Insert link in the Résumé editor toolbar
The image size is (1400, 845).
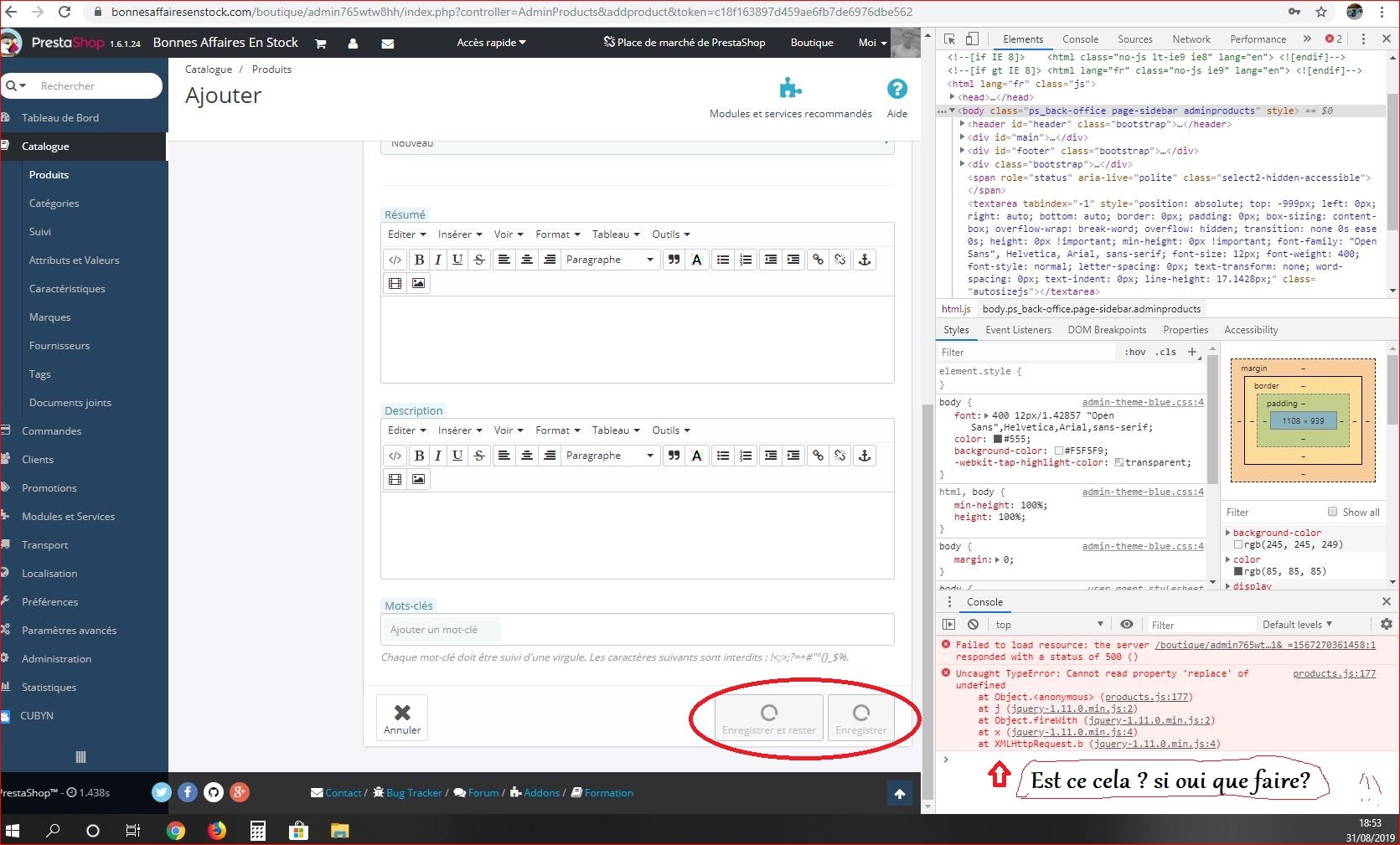click(x=818, y=260)
